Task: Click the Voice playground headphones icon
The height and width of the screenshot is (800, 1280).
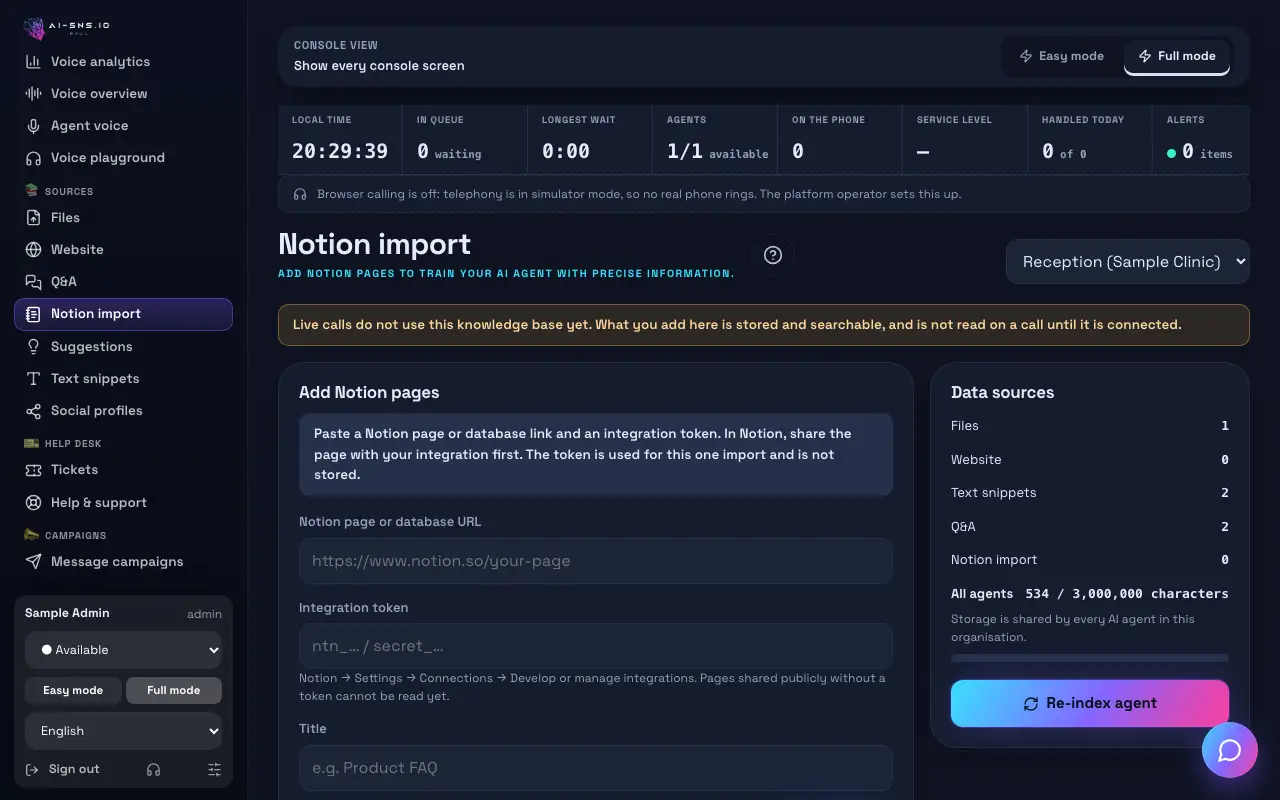Action: (33, 158)
